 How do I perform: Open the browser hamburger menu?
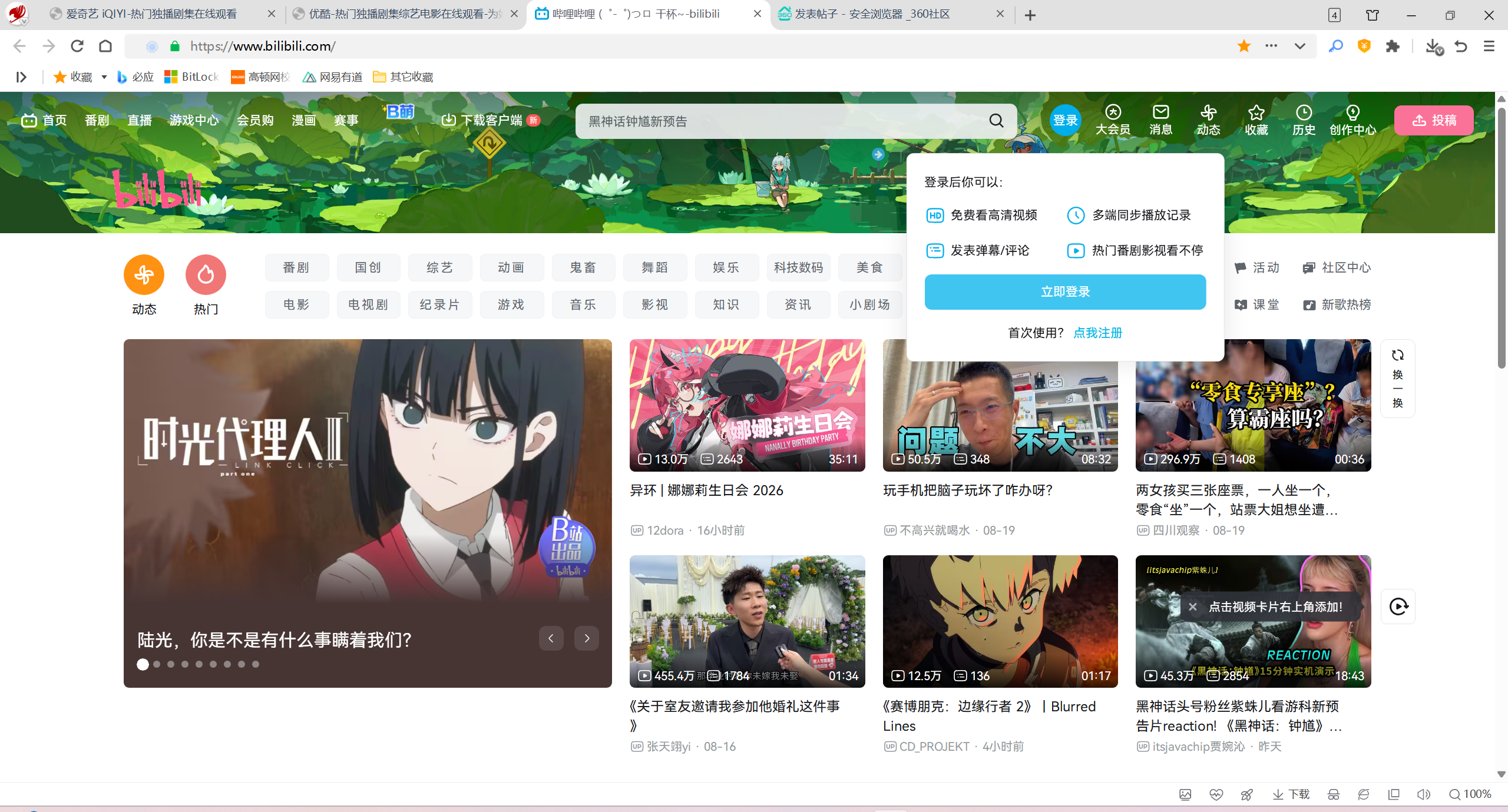pyautogui.click(x=1489, y=46)
